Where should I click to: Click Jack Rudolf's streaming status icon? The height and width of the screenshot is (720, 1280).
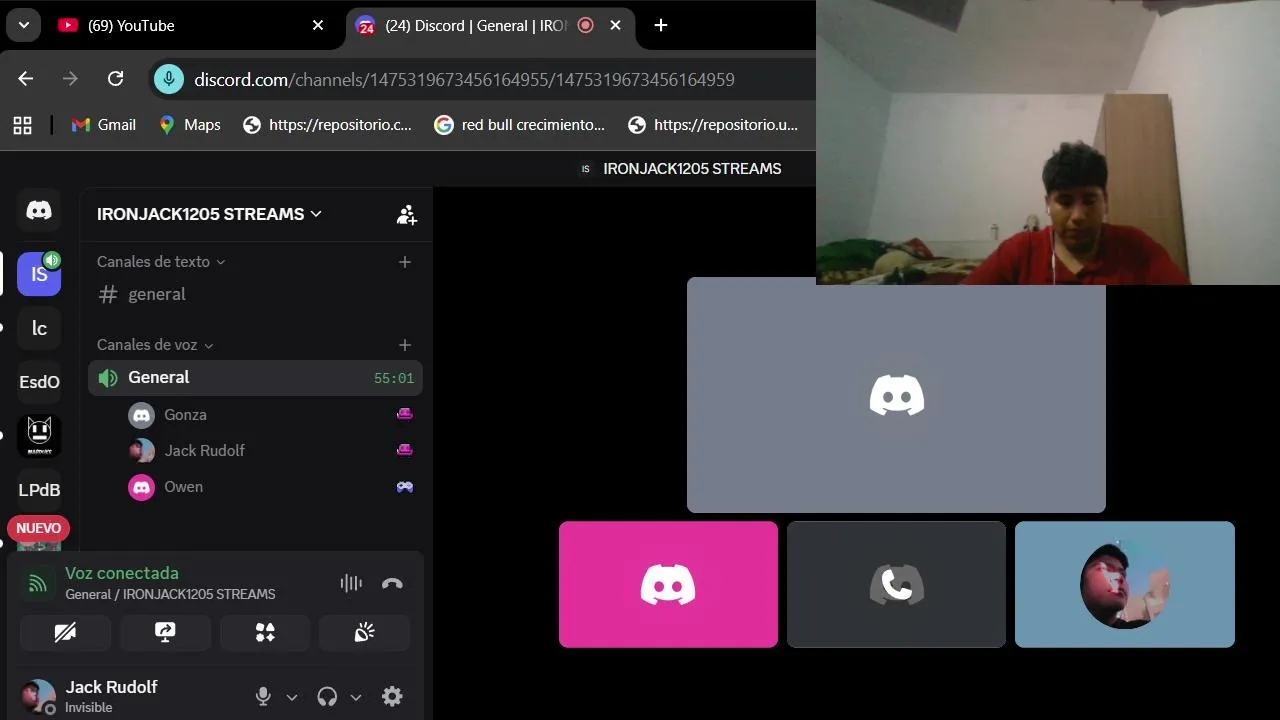[405, 450]
